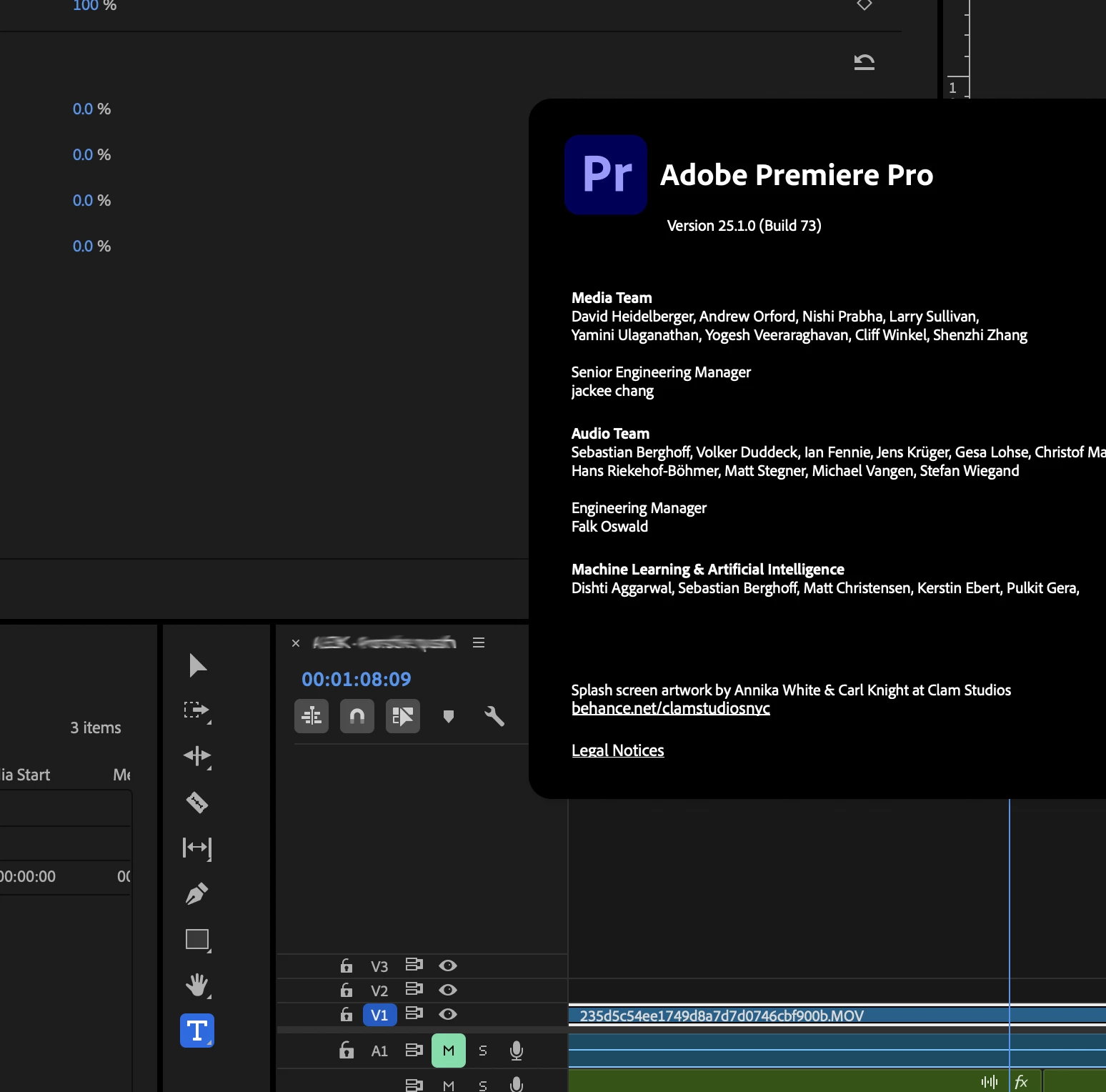Click the 00:00:00 media start cell
This screenshot has width=1106, height=1092.
coord(28,876)
